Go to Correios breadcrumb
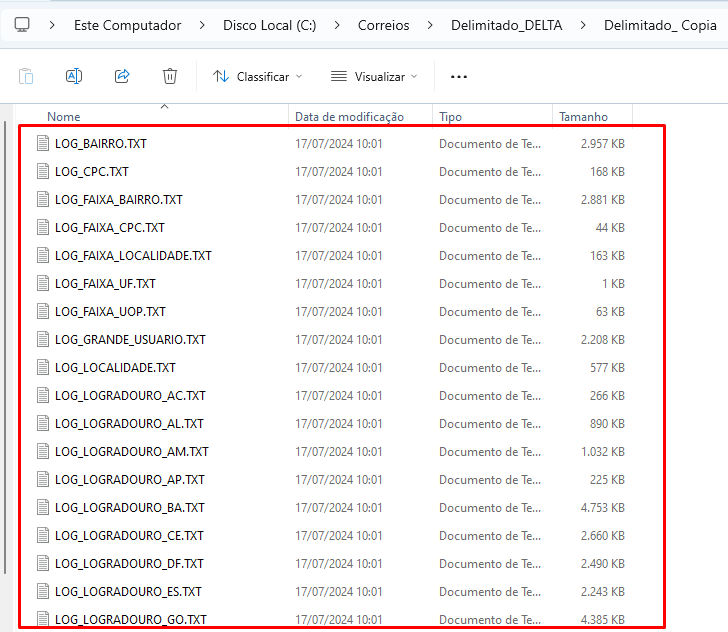This screenshot has width=728, height=632. [384, 25]
